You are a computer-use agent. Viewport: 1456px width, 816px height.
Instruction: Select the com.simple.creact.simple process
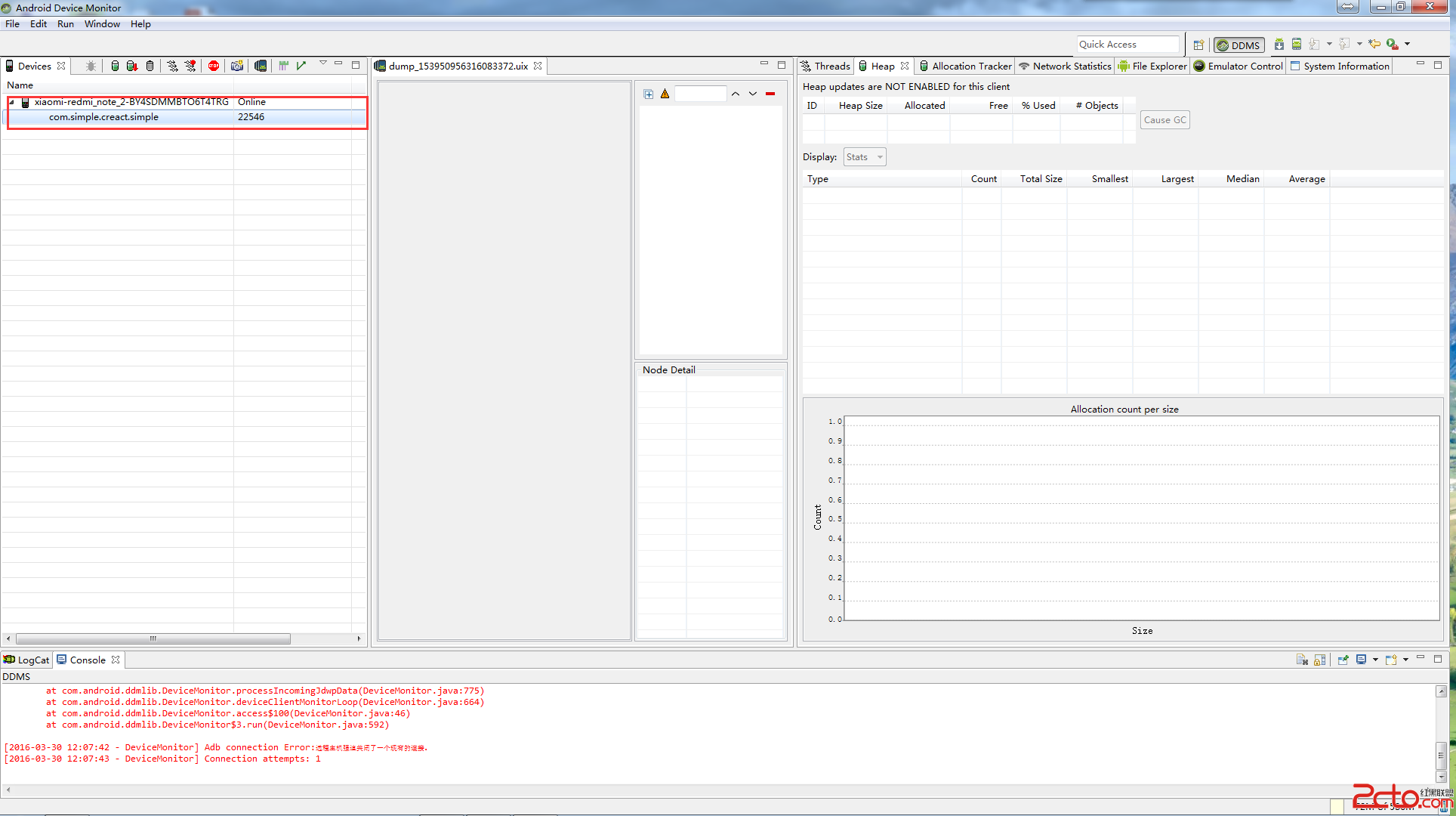tap(103, 117)
